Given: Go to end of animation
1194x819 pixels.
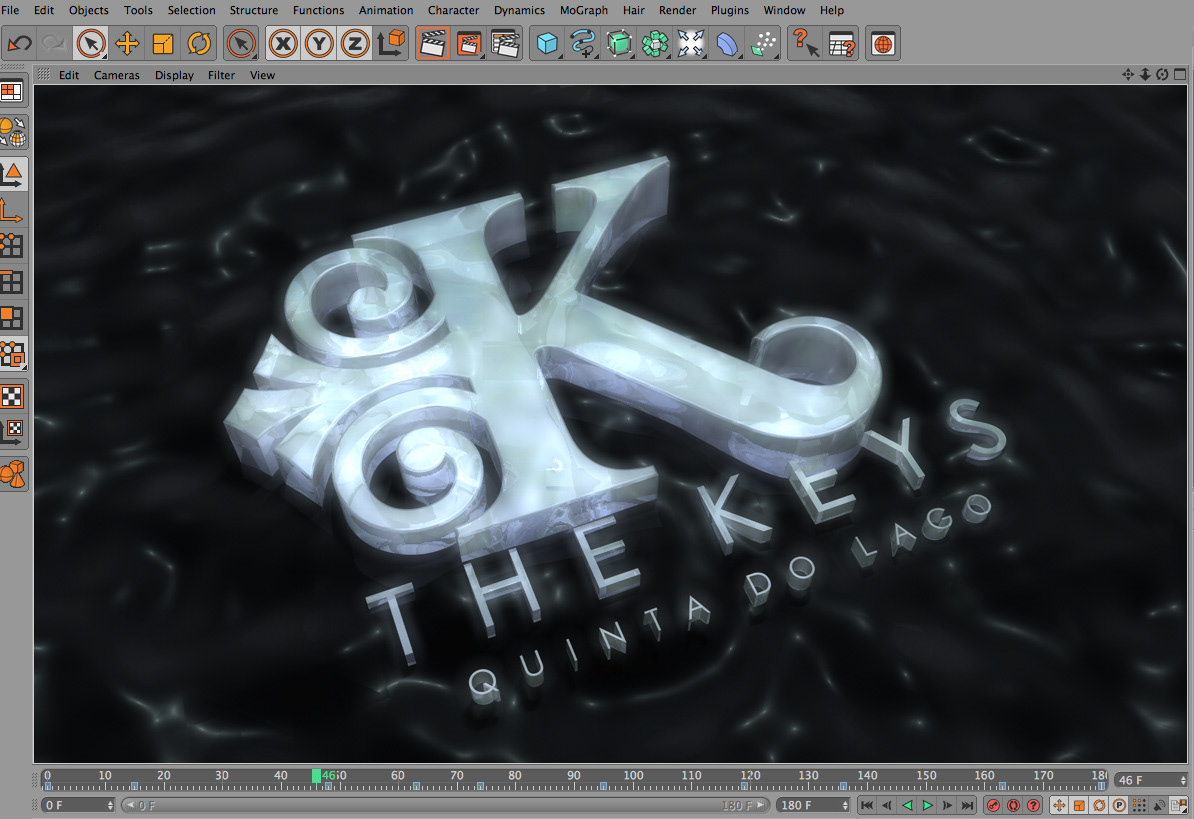Looking at the screenshot, I should coord(968,805).
